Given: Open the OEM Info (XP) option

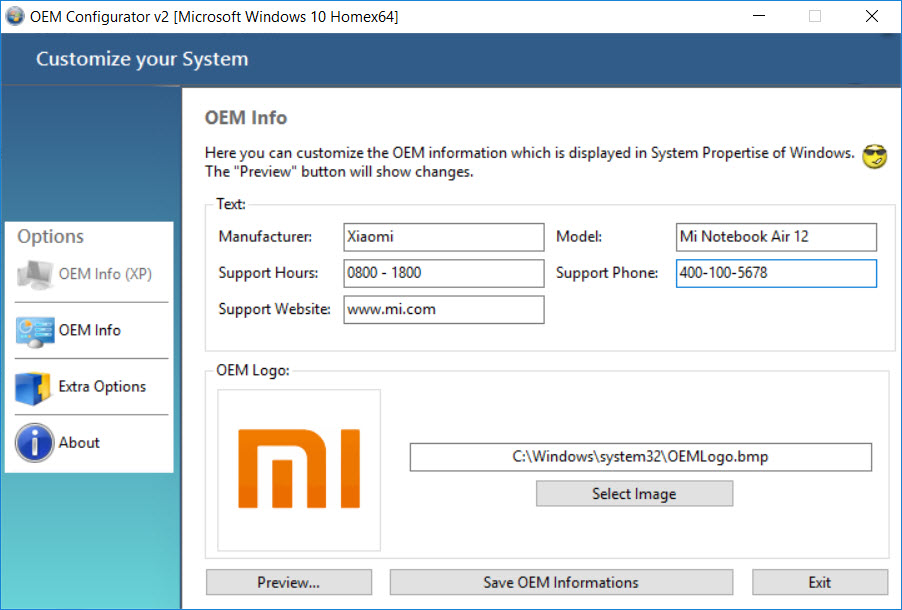Looking at the screenshot, I should pos(105,274).
